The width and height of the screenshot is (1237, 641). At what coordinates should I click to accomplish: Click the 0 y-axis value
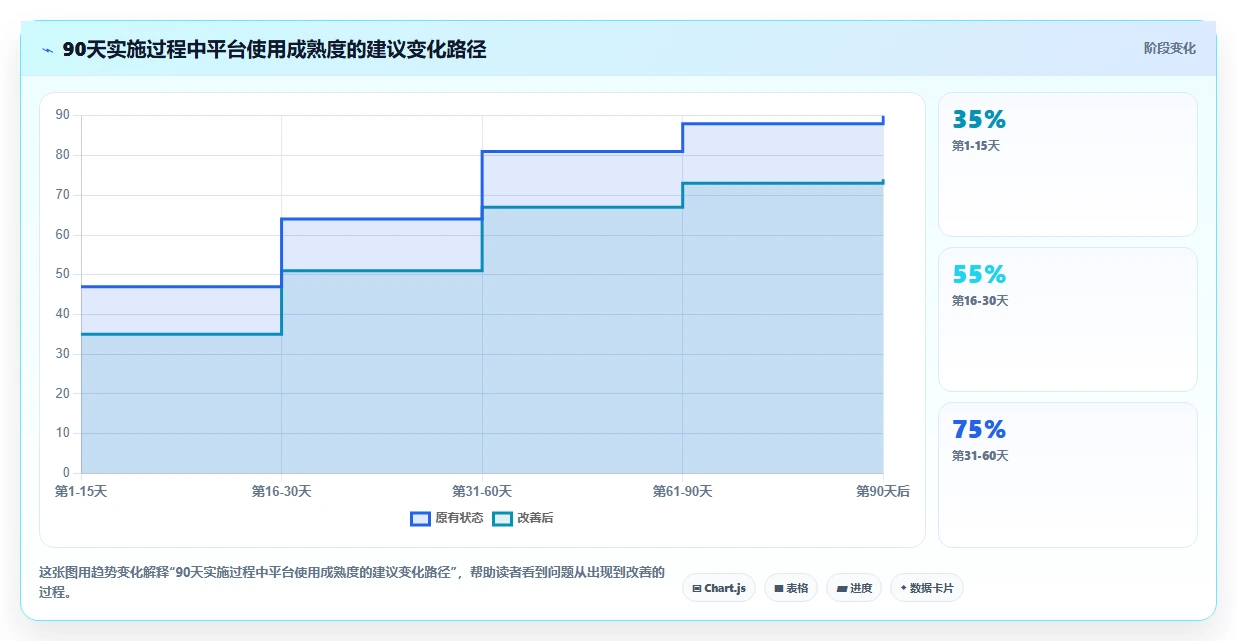[x=66, y=472]
